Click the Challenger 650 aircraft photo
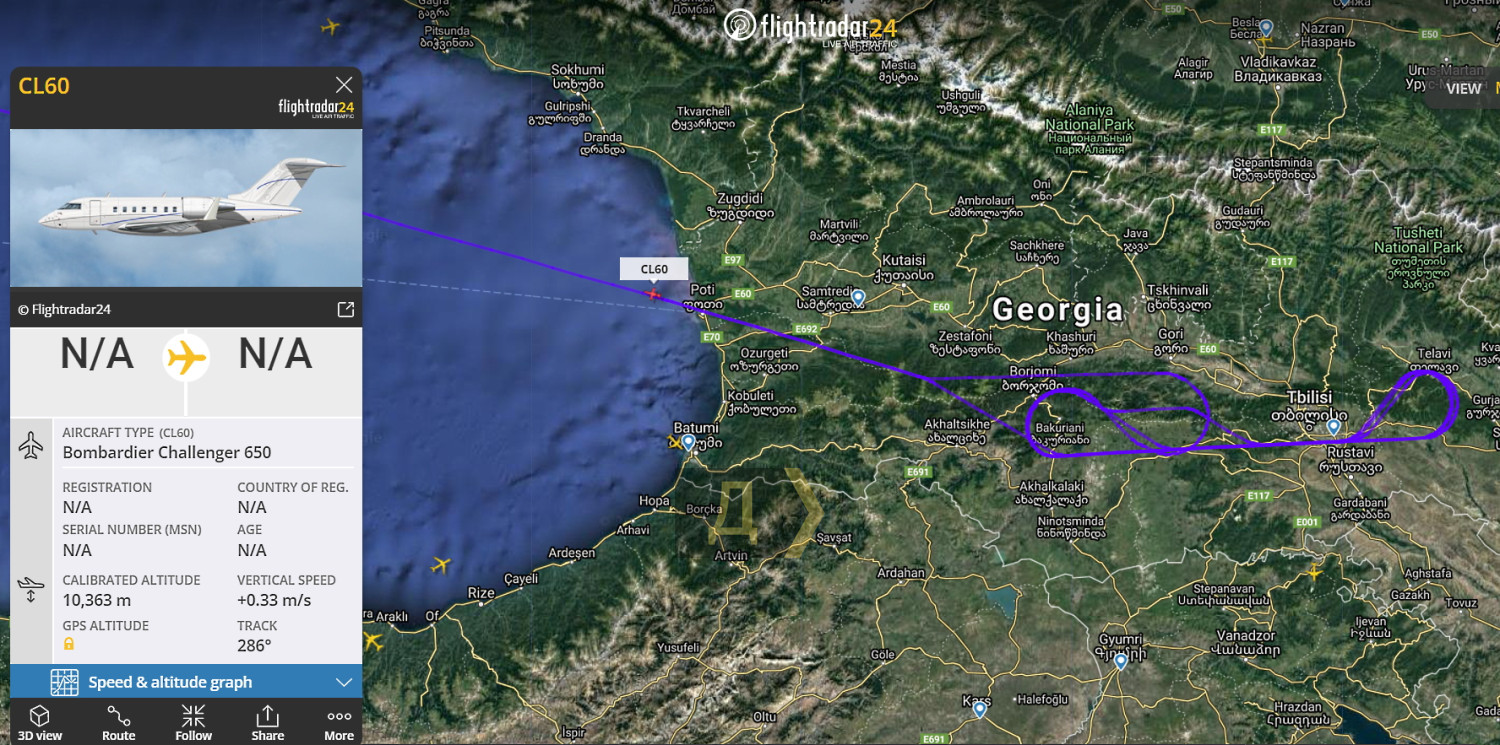The image size is (1500, 745). (186, 208)
